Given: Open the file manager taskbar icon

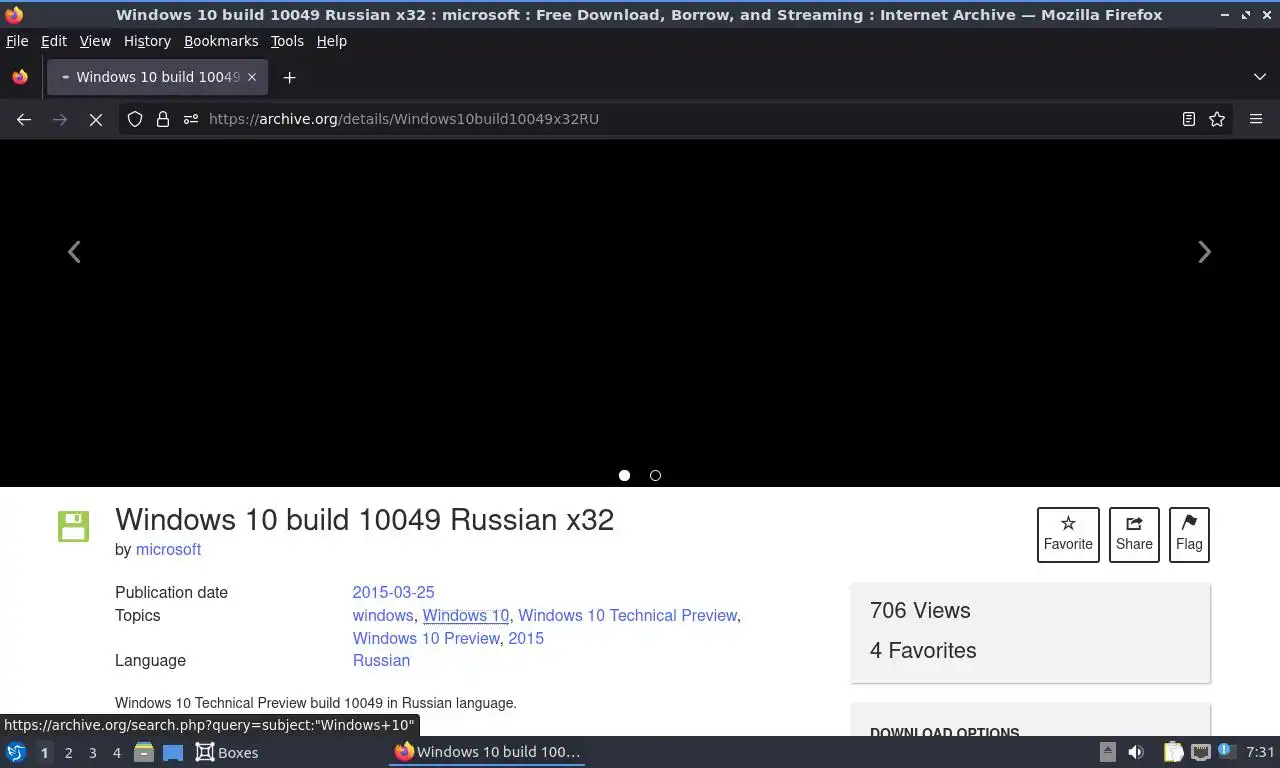Looking at the screenshot, I should pyautogui.click(x=144, y=752).
